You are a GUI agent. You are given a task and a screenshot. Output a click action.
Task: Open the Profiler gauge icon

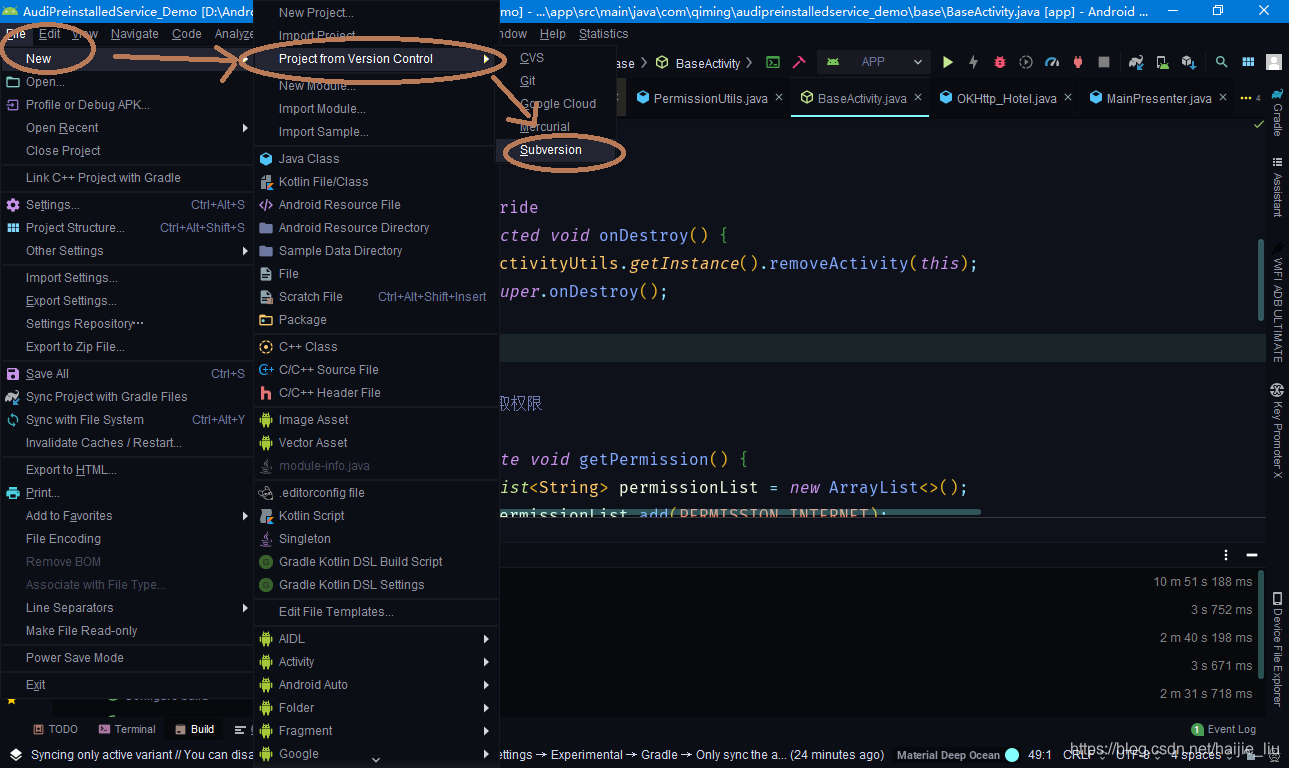pos(1051,62)
